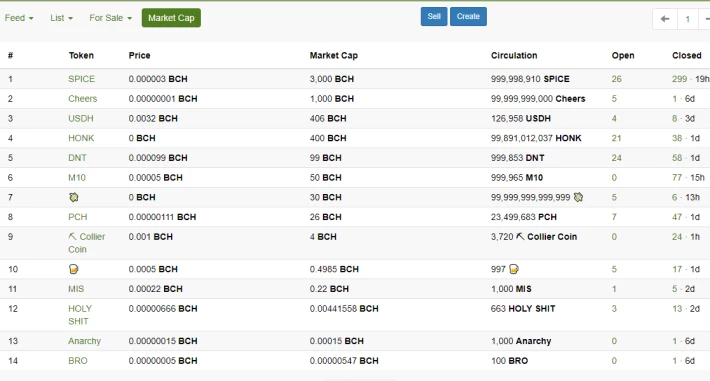Screen dimensions: 710x381
Task: Open Collier Coin's 24 closed orders
Action: [x=677, y=237]
